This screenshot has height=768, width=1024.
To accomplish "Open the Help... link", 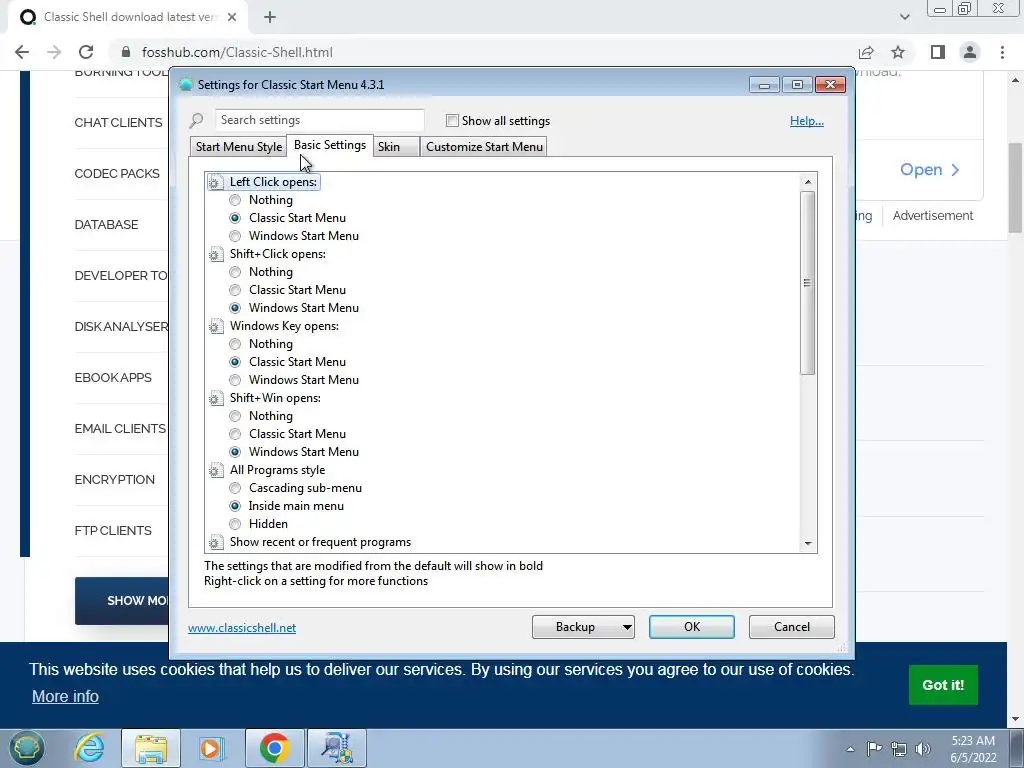I will [807, 121].
